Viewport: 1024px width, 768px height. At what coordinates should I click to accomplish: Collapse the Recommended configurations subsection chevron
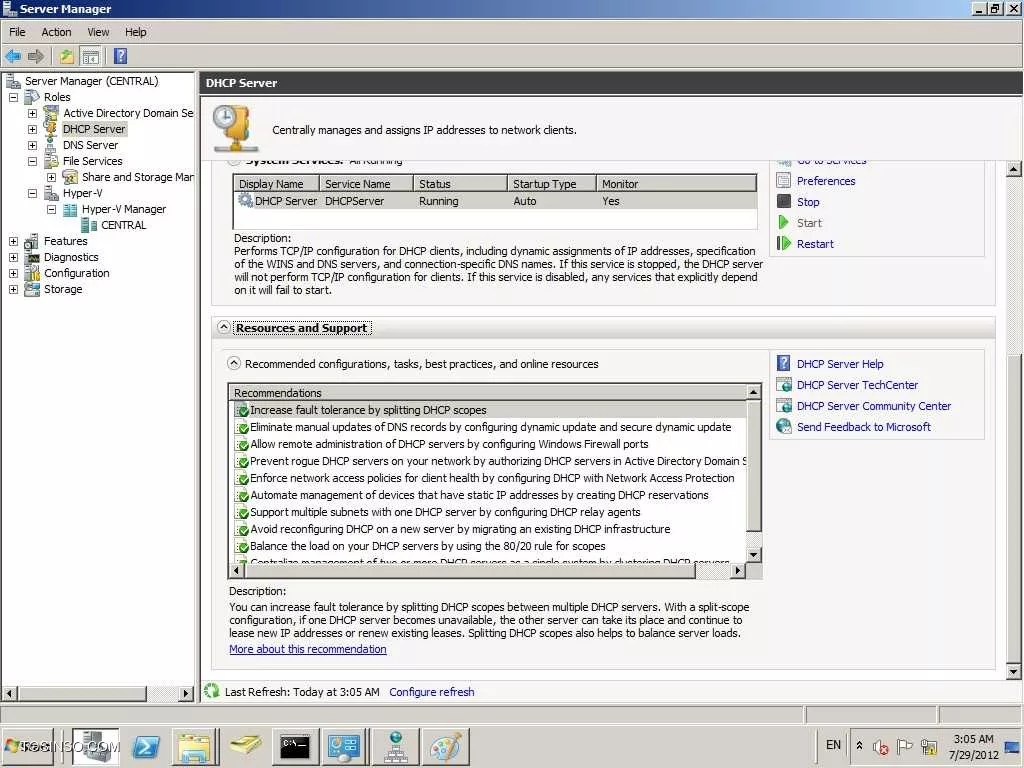pyautogui.click(x=234, y=363)
